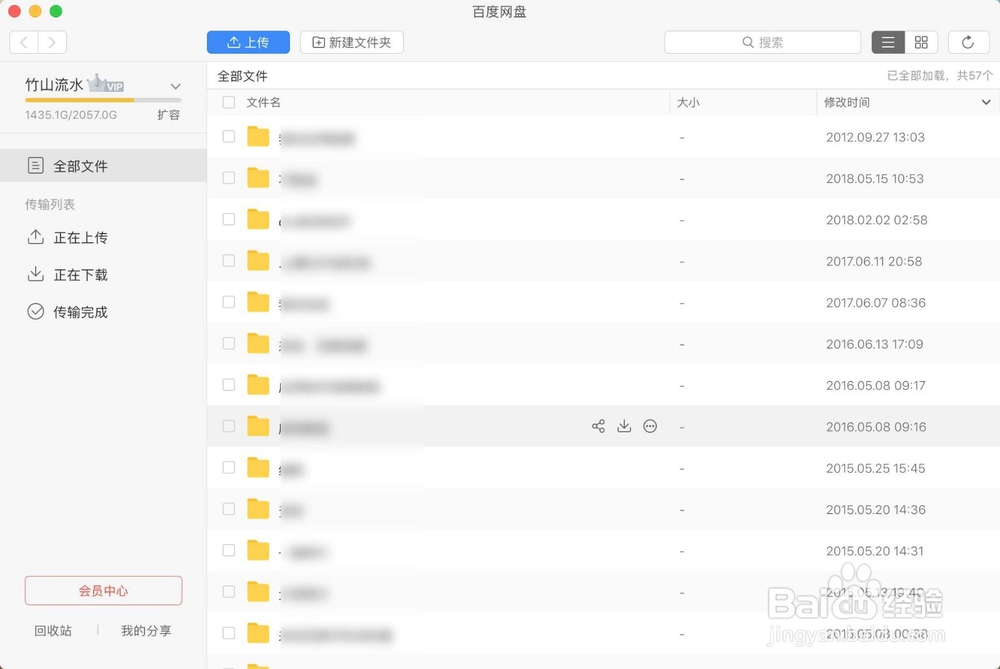Open folder icon dated 2015.05.20 14:31
Viewport: 1000px width, 669px height.
[258, 550]
